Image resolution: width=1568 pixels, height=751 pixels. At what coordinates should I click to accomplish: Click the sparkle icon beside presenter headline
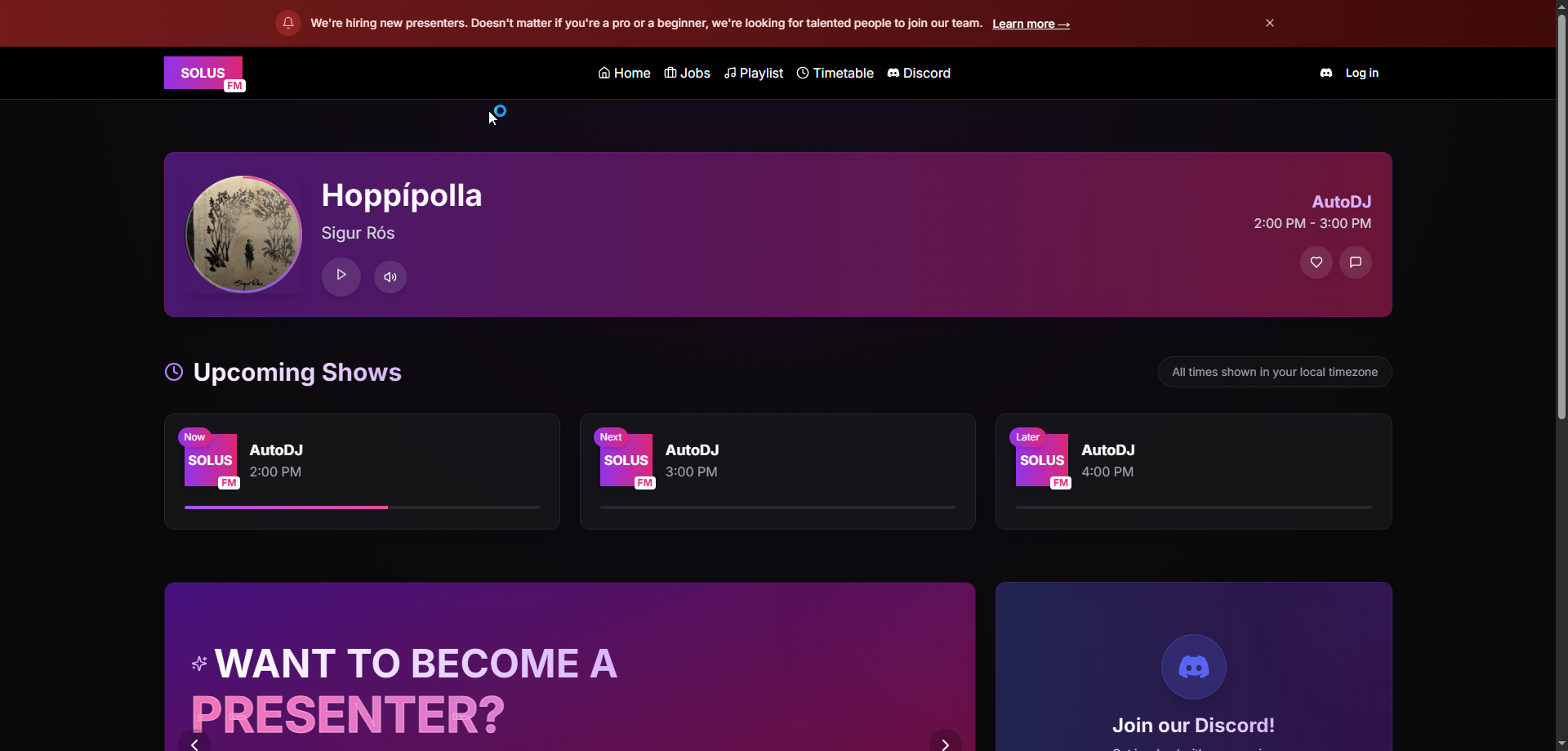(x=199, y=663)
